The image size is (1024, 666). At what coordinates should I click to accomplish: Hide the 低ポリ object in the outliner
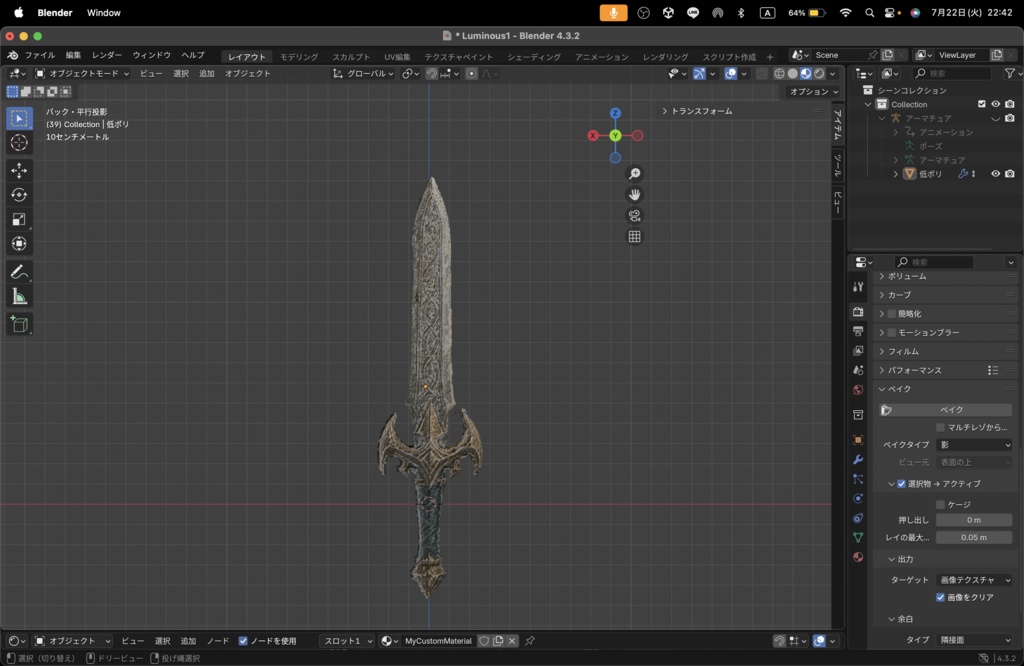tap(996, 173)
